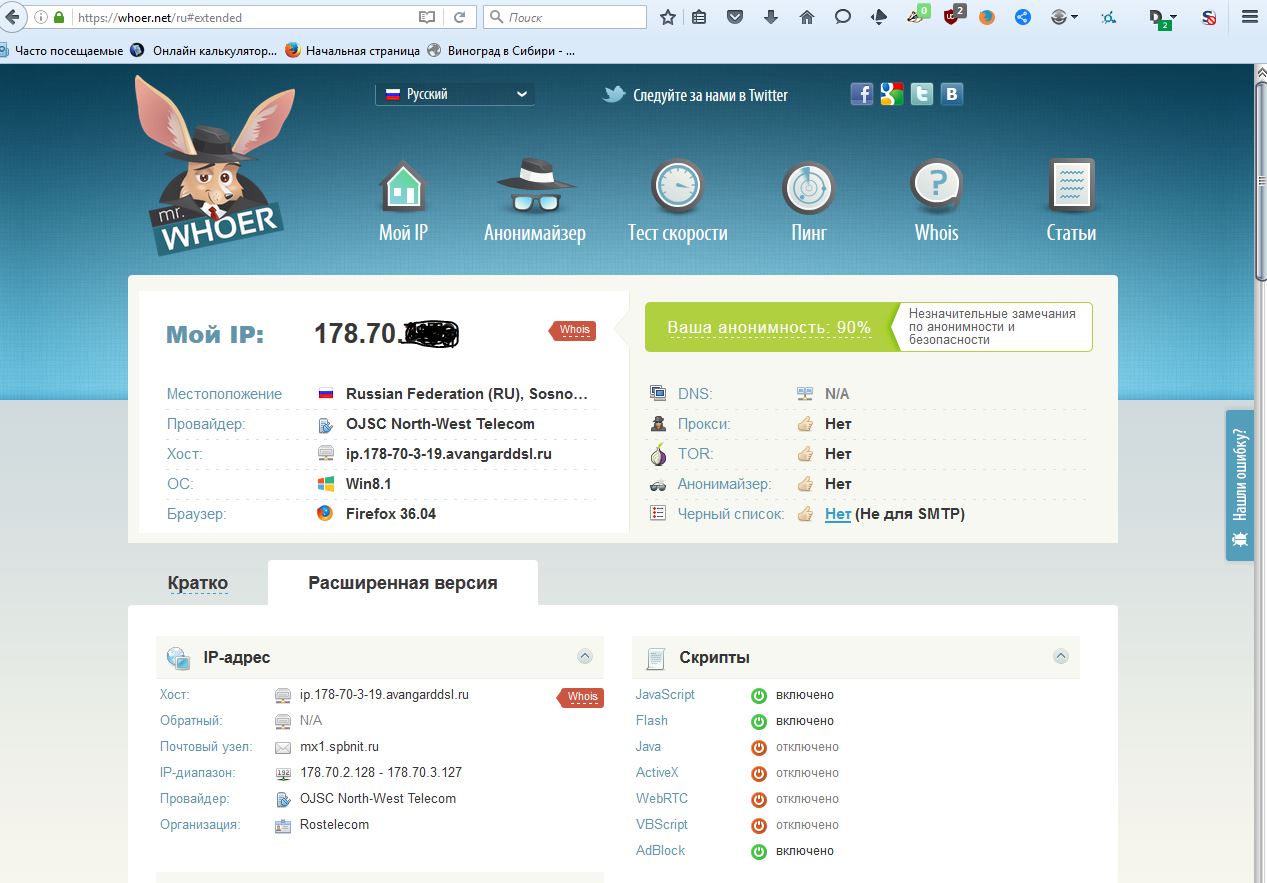Click the red Whois tag beside Мой IP
Screen dimensions: 1267x883
573,330
